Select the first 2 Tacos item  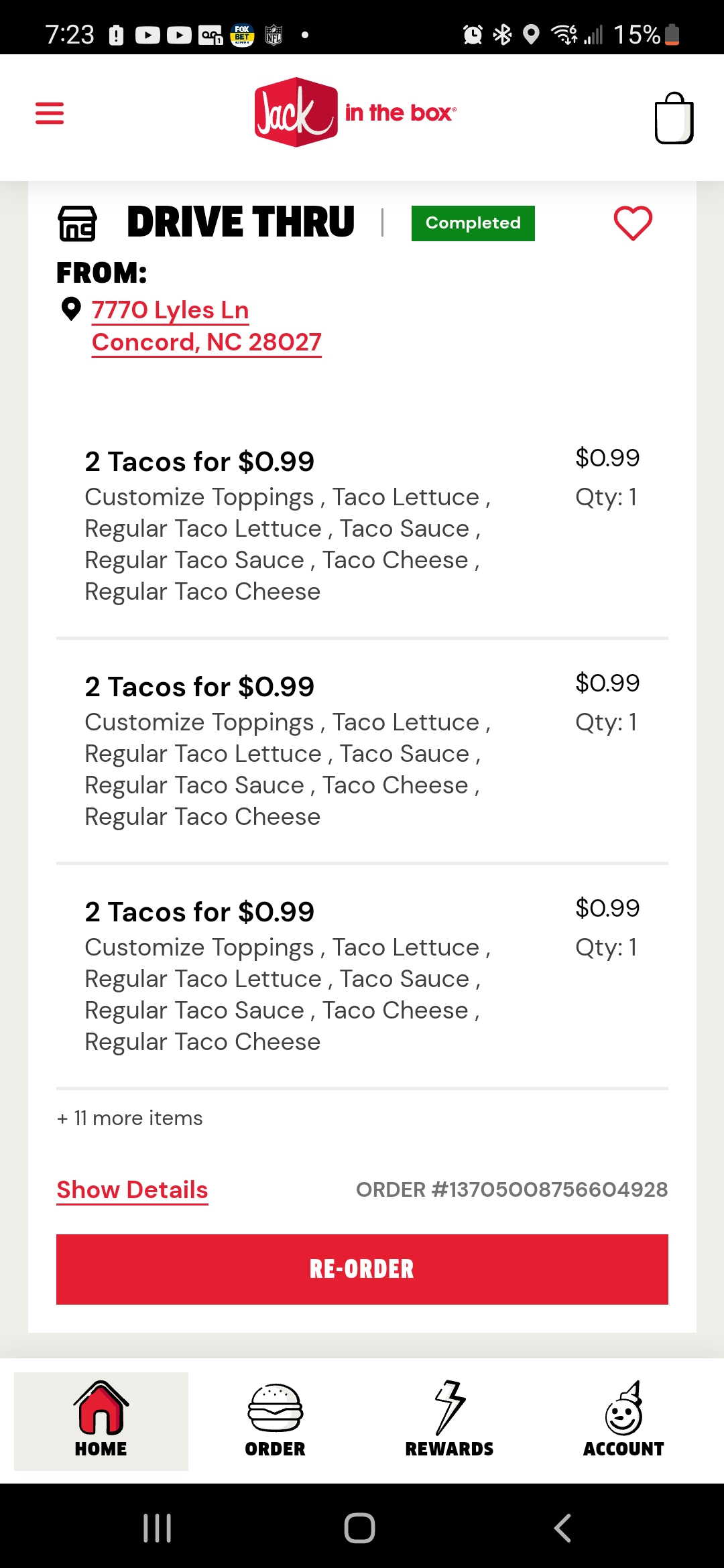pos(200,462)
